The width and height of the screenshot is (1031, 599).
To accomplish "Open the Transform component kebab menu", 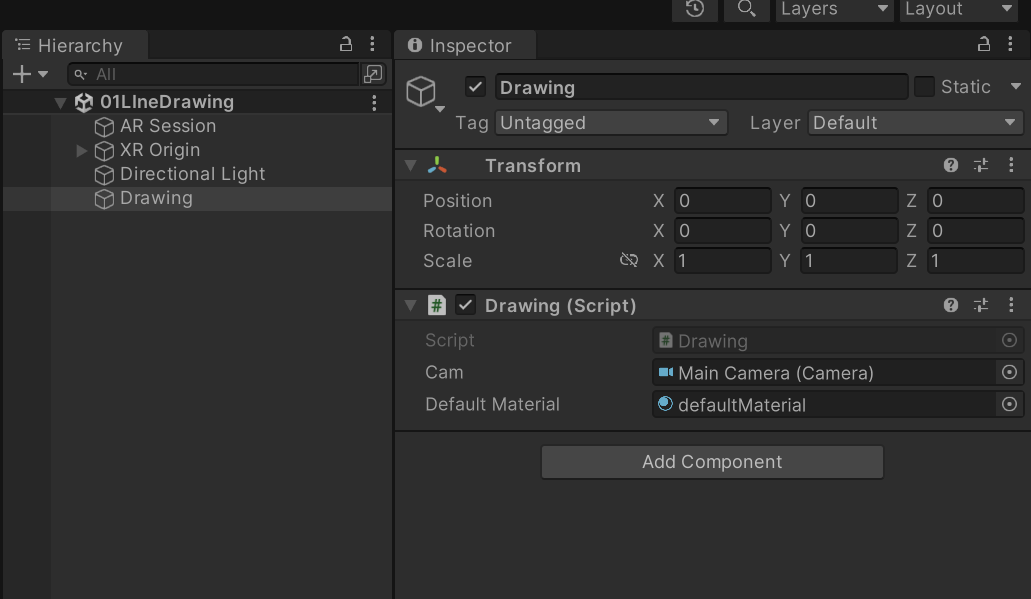I will 1011,166.
